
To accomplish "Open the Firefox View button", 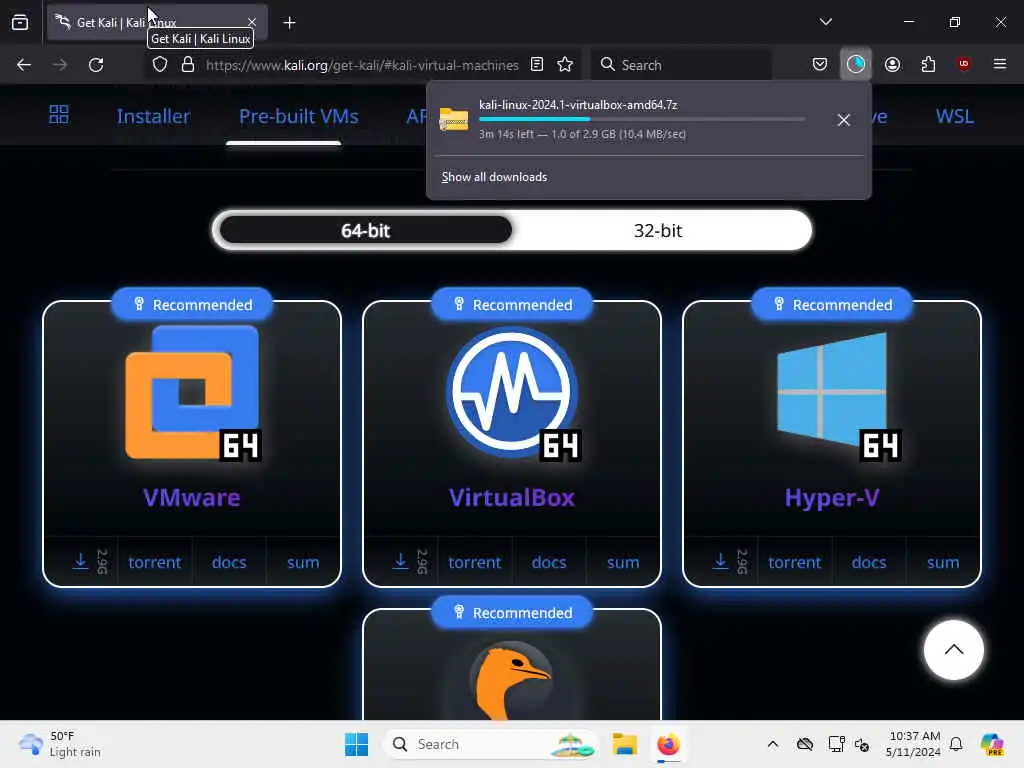I will (x=20, y=22).
